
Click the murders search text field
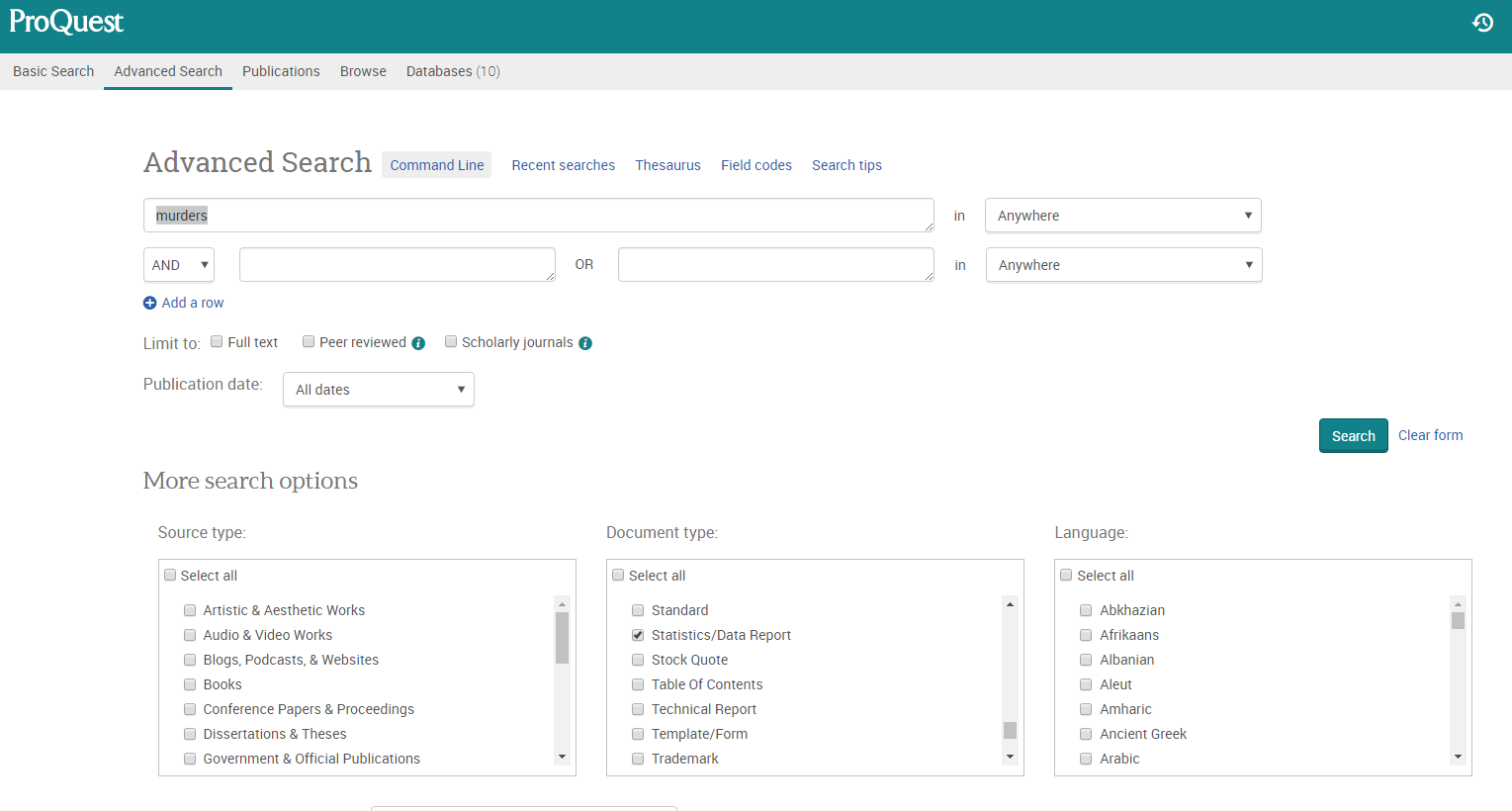click(x=539, y=216)
